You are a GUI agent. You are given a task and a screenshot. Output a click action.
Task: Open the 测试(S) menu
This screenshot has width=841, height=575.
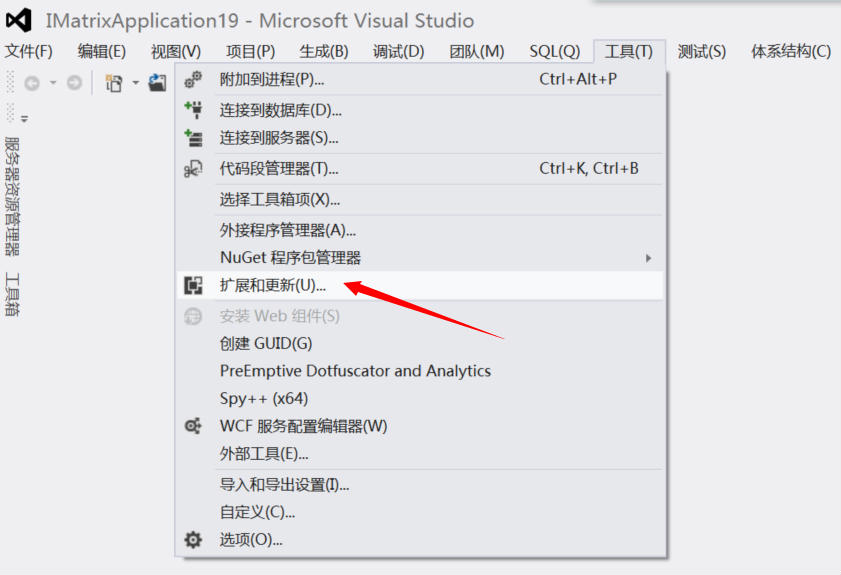pos(702,51)
